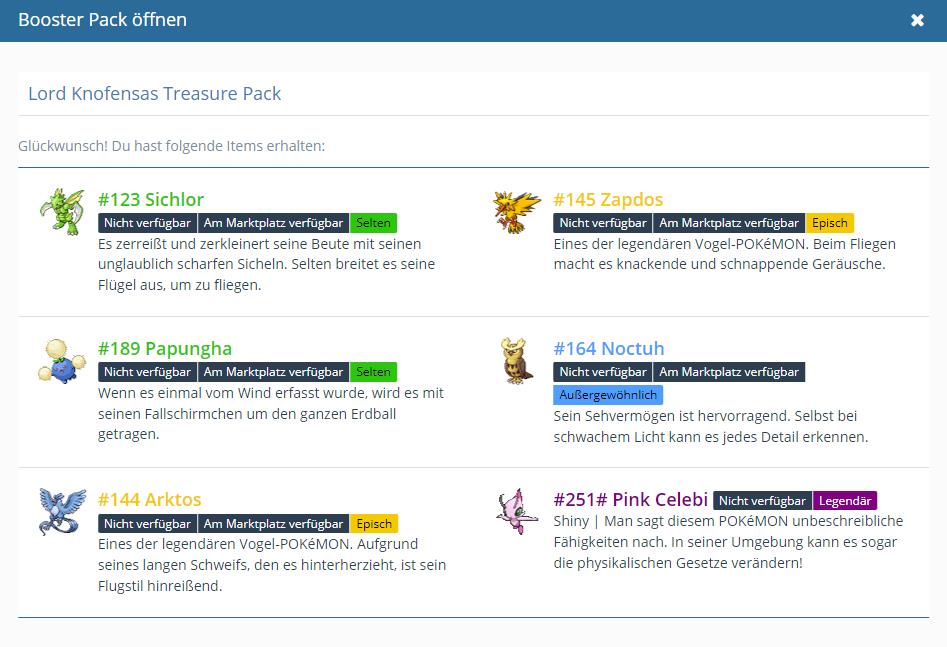
Task: Click the Zapdos sprite icon
Action: tap(517, 211)
